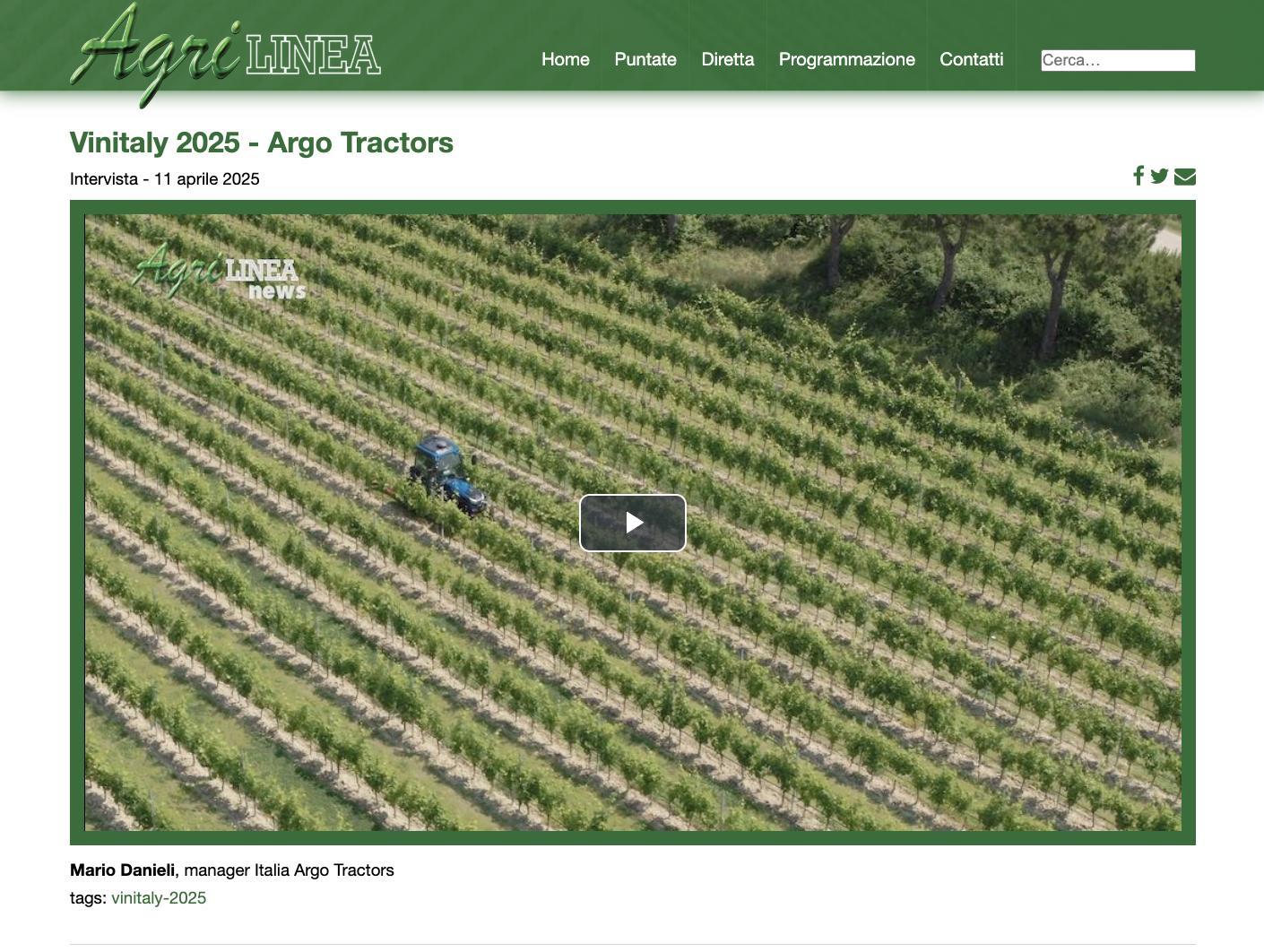
Task: Click the Vinitaly 2025 - Argo Tractors title
Action: [x=262, y=143]
